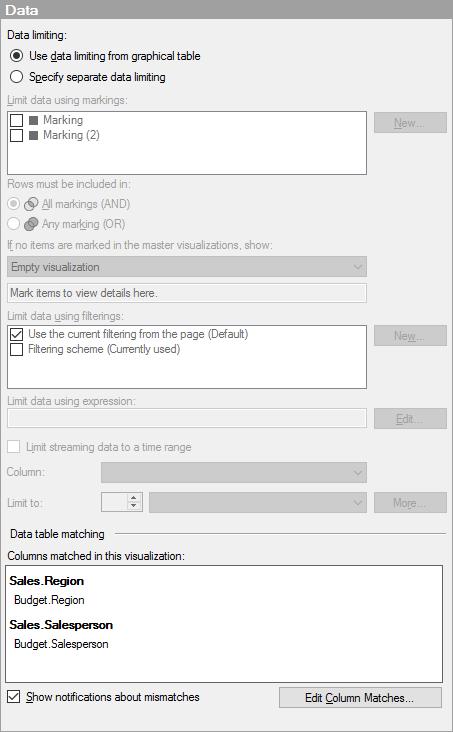Select Specify separate data limiting option
The width and height of the screenshot is (453, 732).
(16, 77)
